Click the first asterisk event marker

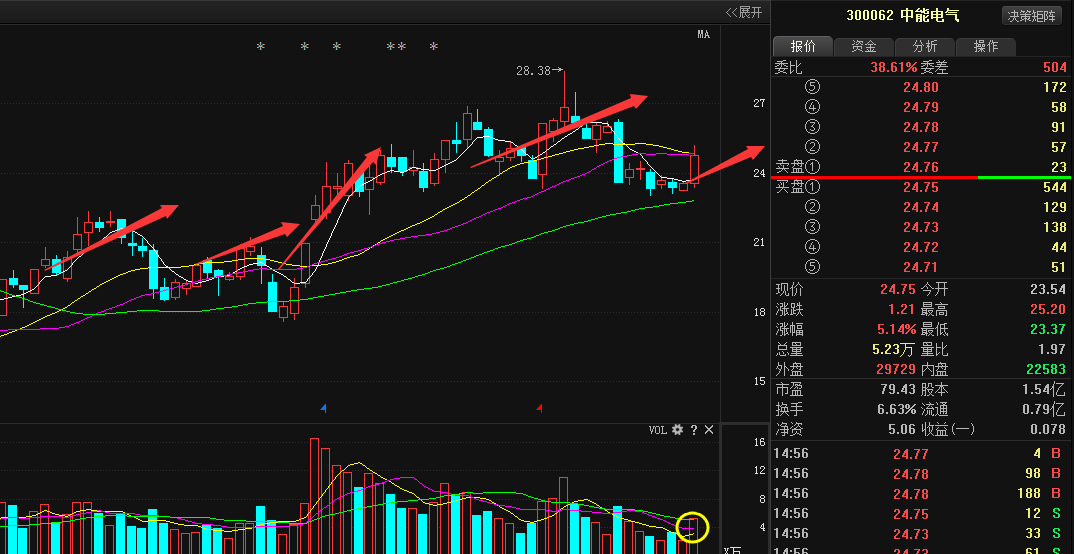[x=261, y=47]
